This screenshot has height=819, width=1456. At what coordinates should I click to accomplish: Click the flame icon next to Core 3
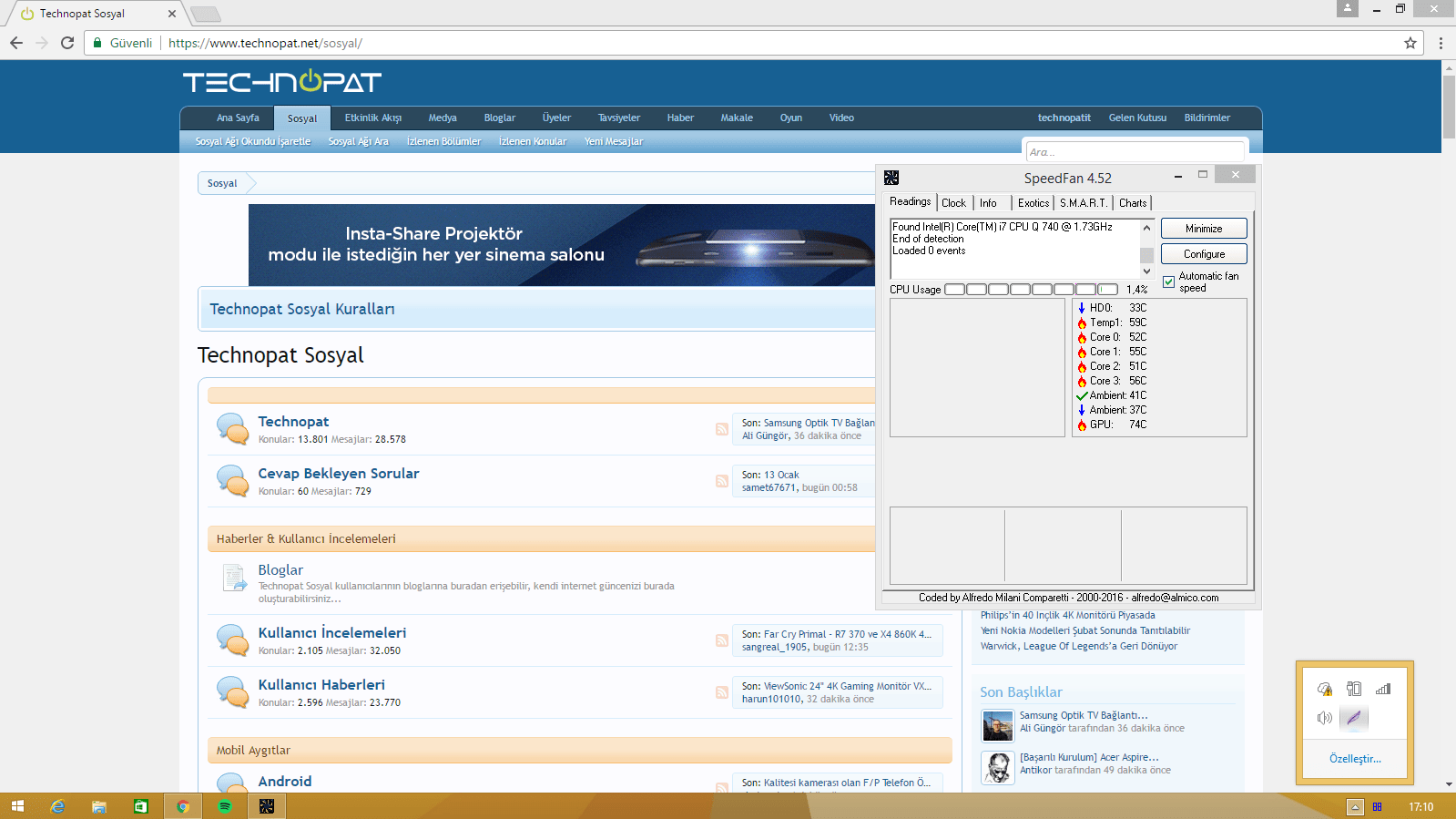tap(1082, 381)
